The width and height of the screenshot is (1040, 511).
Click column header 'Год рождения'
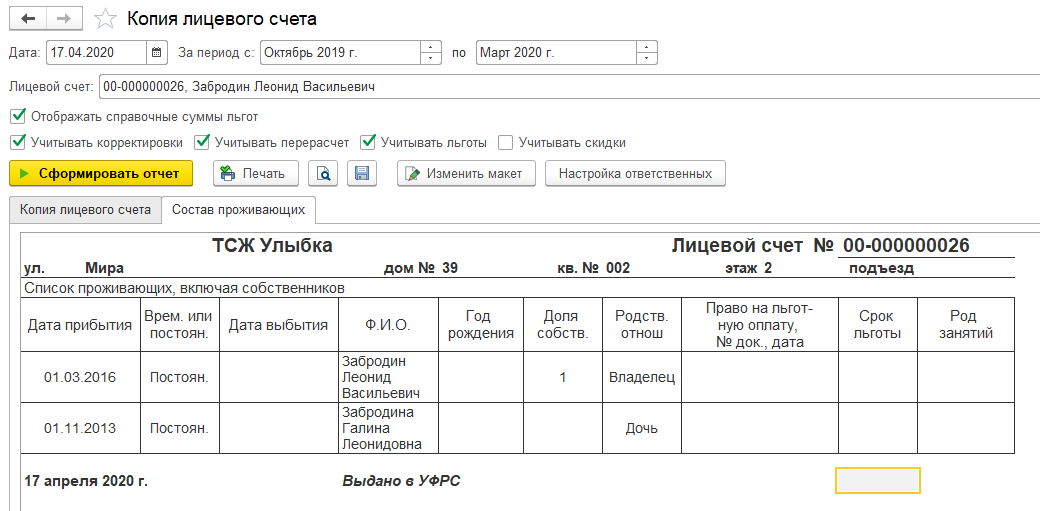[x=482, y=325]
